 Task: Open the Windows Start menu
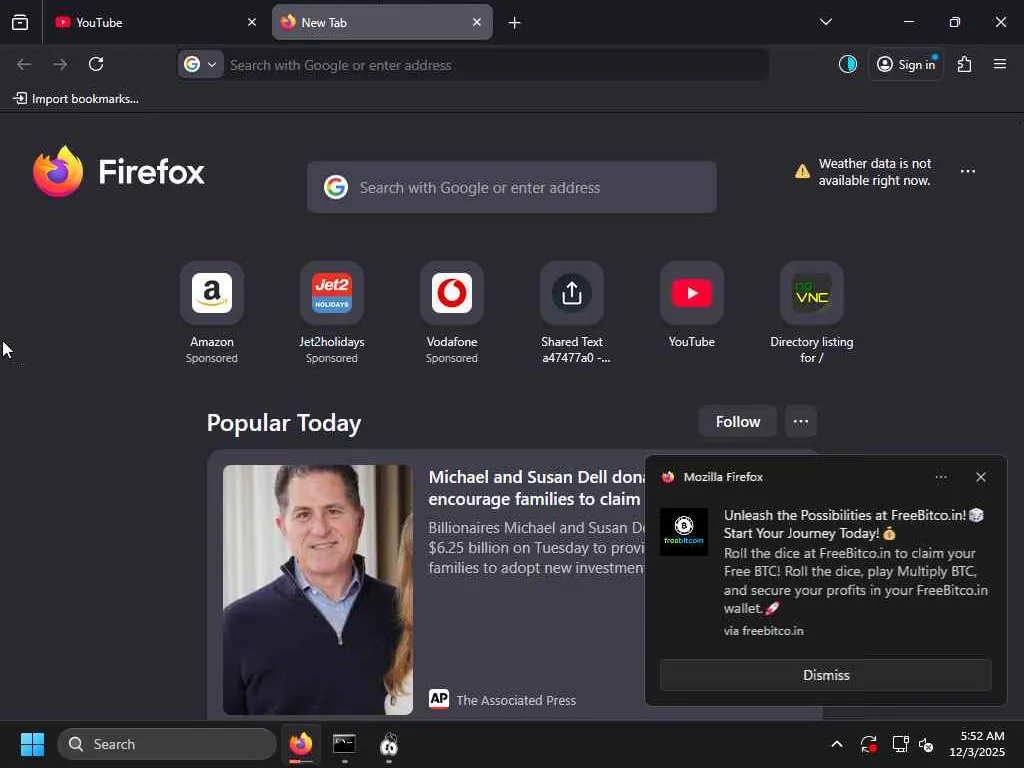pyautogui.click(x=32, y=744)
